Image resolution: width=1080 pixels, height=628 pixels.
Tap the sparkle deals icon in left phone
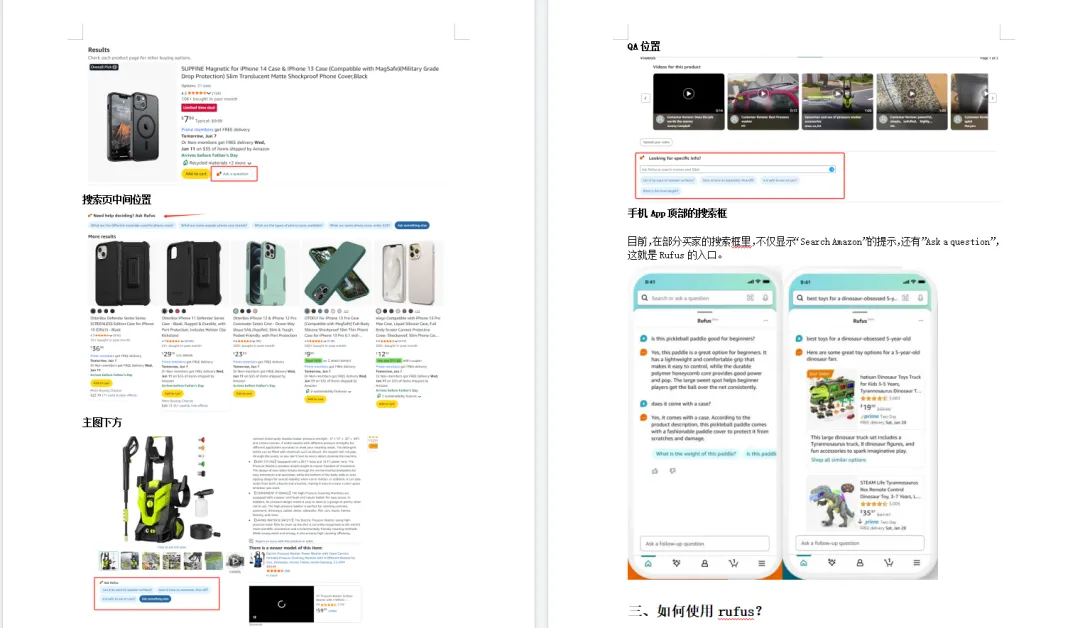point(676,563)
